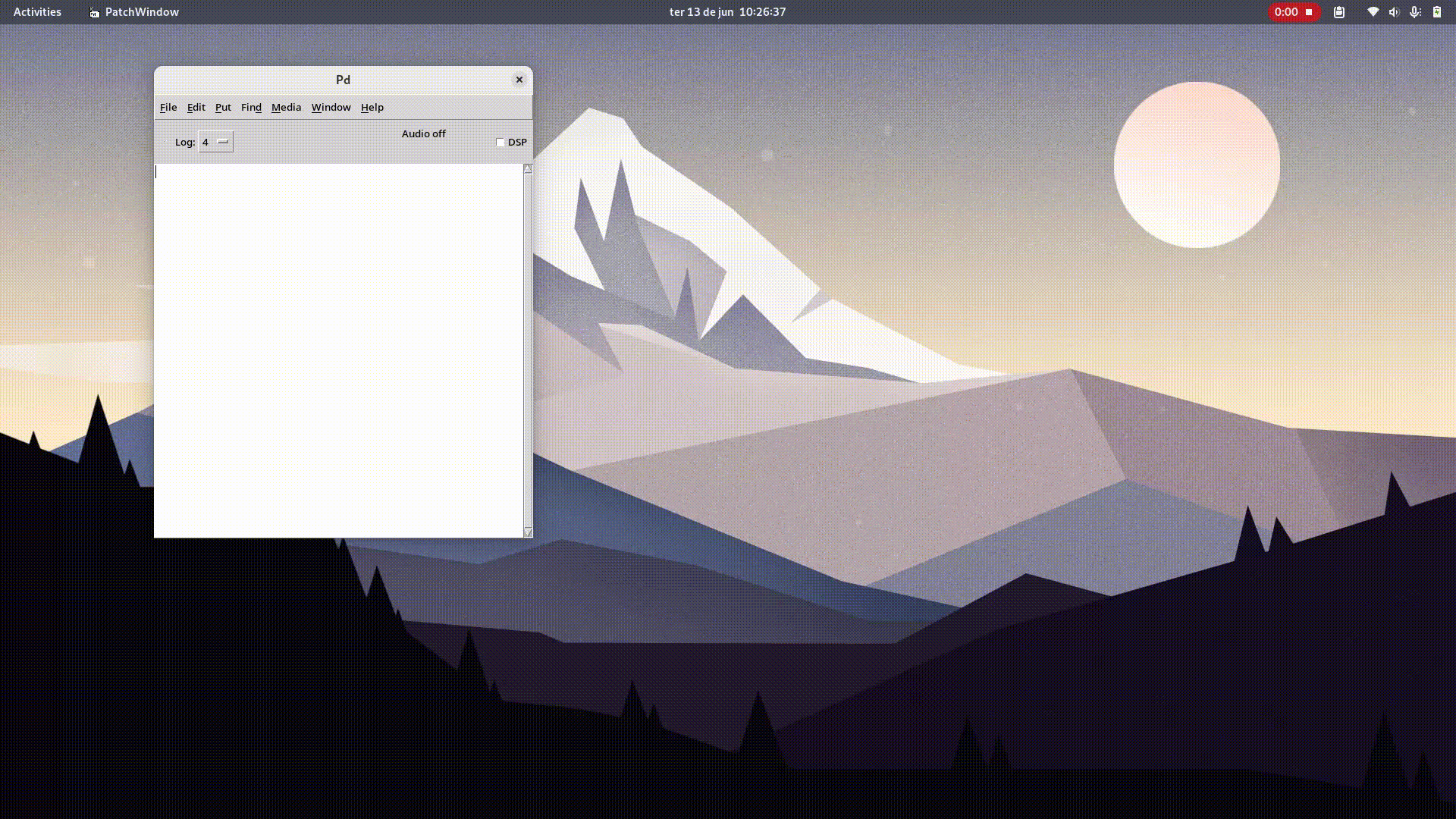The height and width of the screenshot is (819, 1456).
Task: Stop the screen recording indicator
Action: point(1294,11)
